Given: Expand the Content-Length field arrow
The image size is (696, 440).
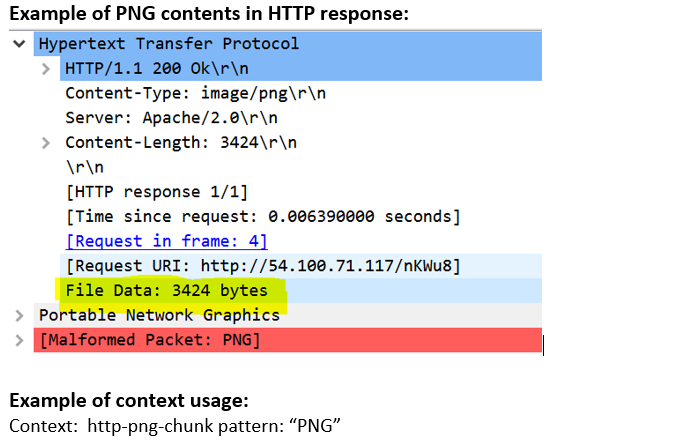Looking at the screenshot, I should click(46, 143).
